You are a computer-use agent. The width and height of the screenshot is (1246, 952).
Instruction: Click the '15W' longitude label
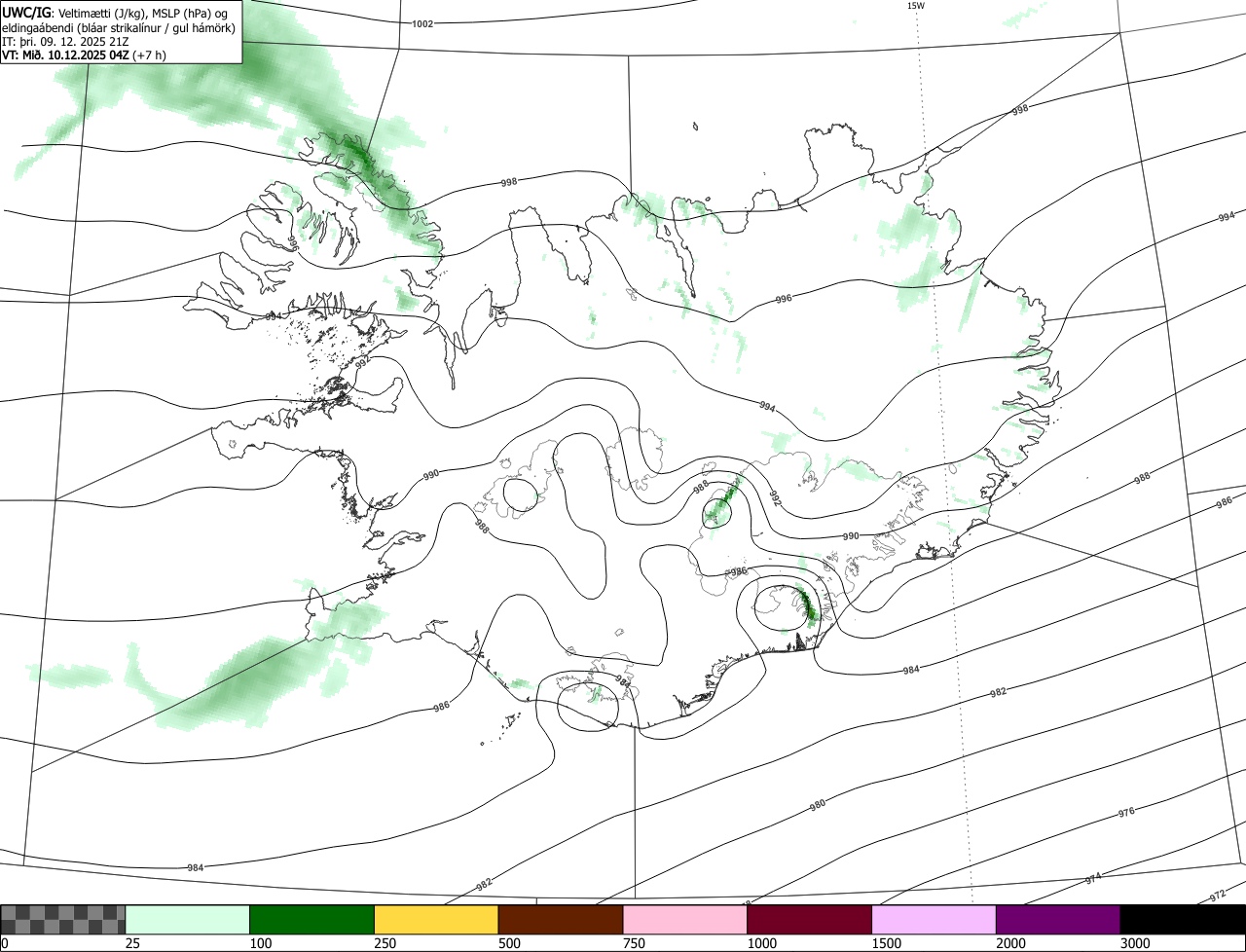[915, 6]
